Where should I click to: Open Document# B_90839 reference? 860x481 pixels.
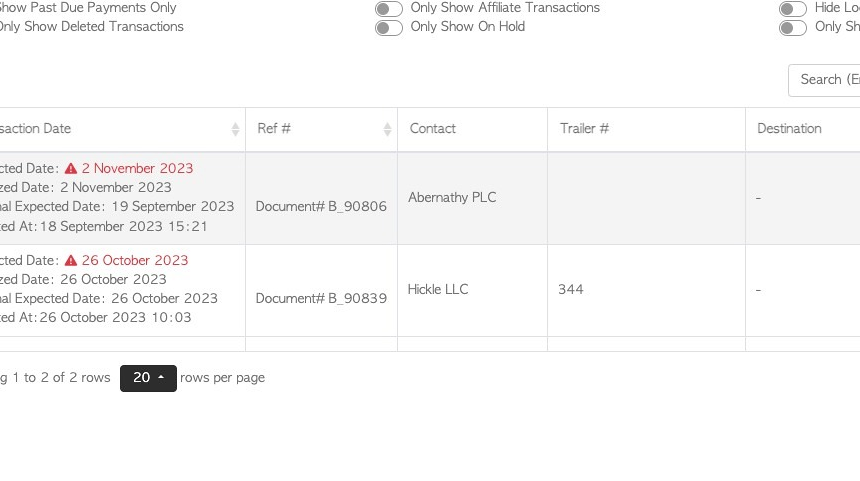click(x=321, y=298)
